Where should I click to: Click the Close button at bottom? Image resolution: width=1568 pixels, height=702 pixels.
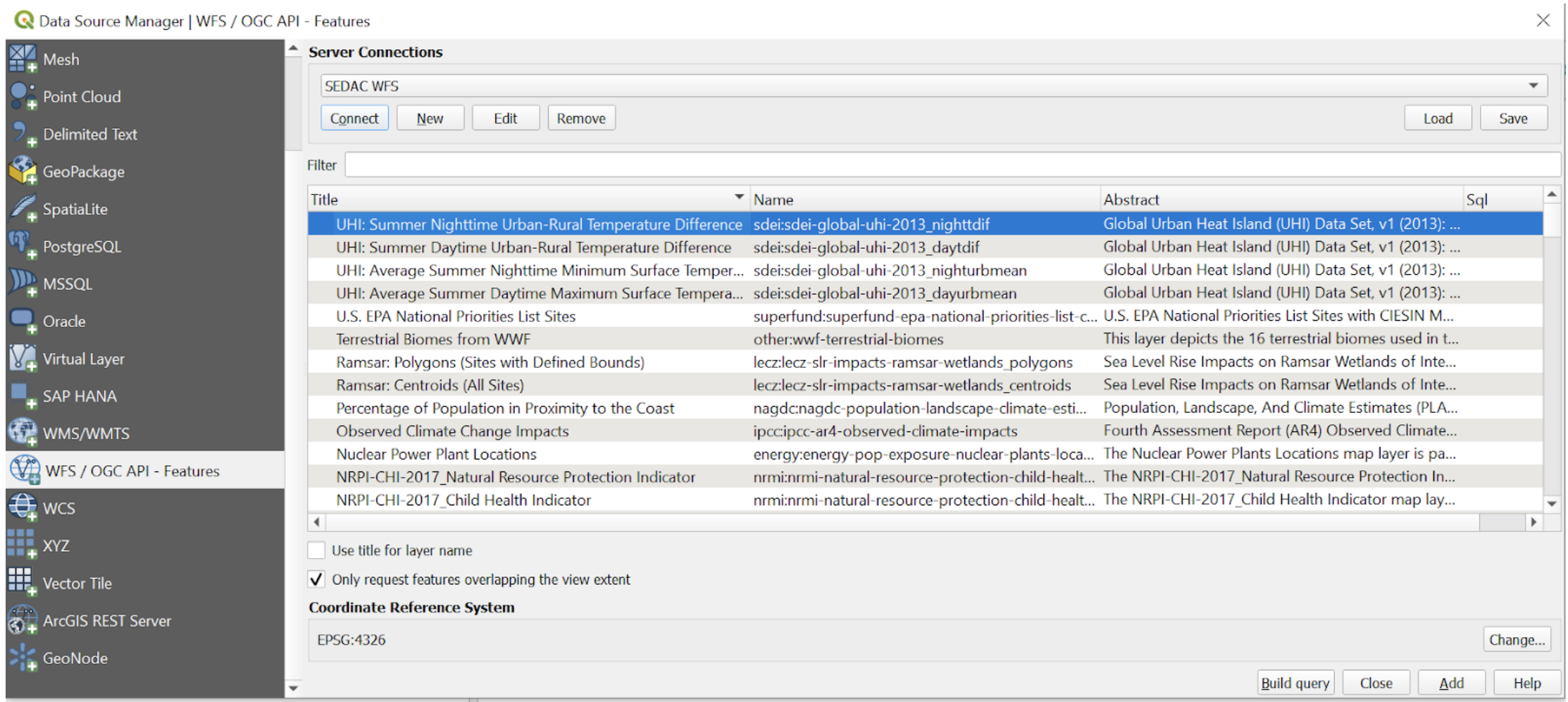[x=1376, y=683]
